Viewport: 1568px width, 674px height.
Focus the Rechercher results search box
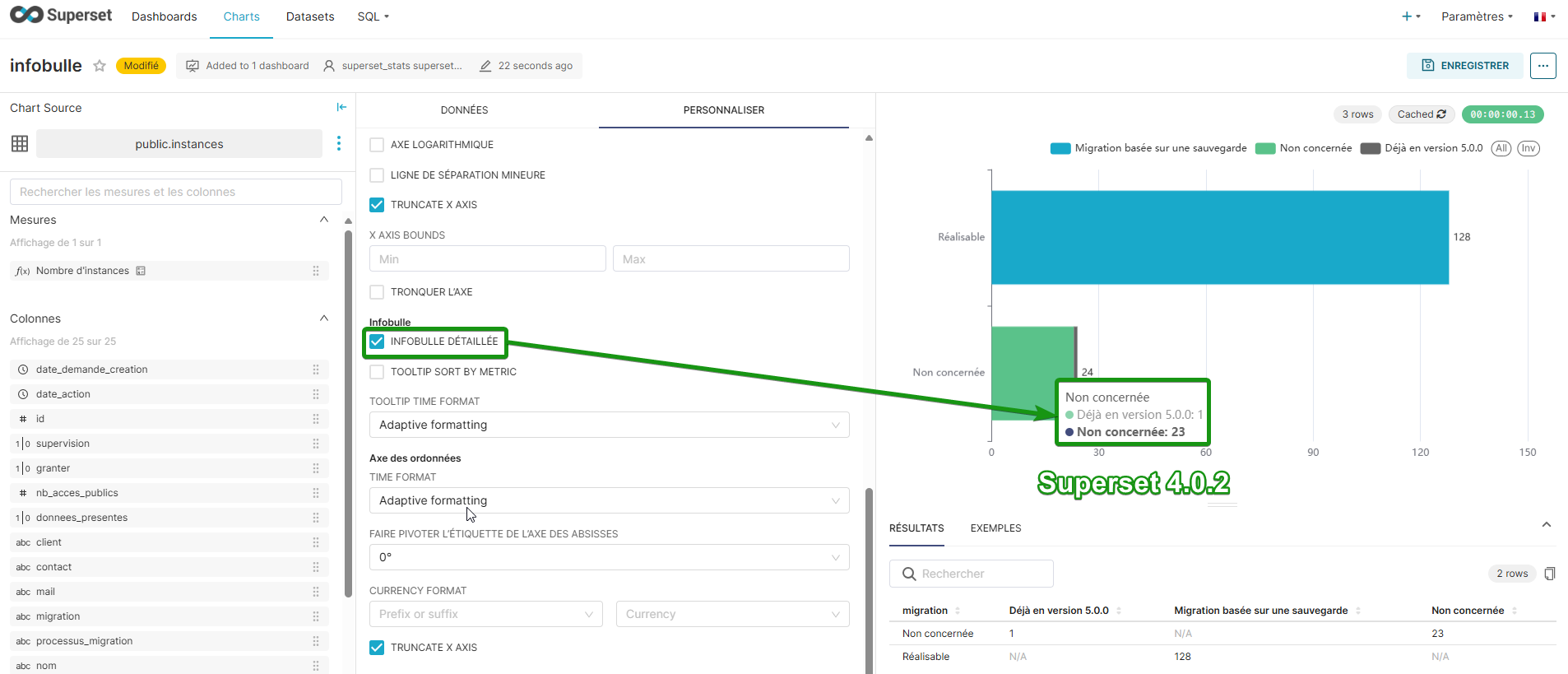[972, 574]
